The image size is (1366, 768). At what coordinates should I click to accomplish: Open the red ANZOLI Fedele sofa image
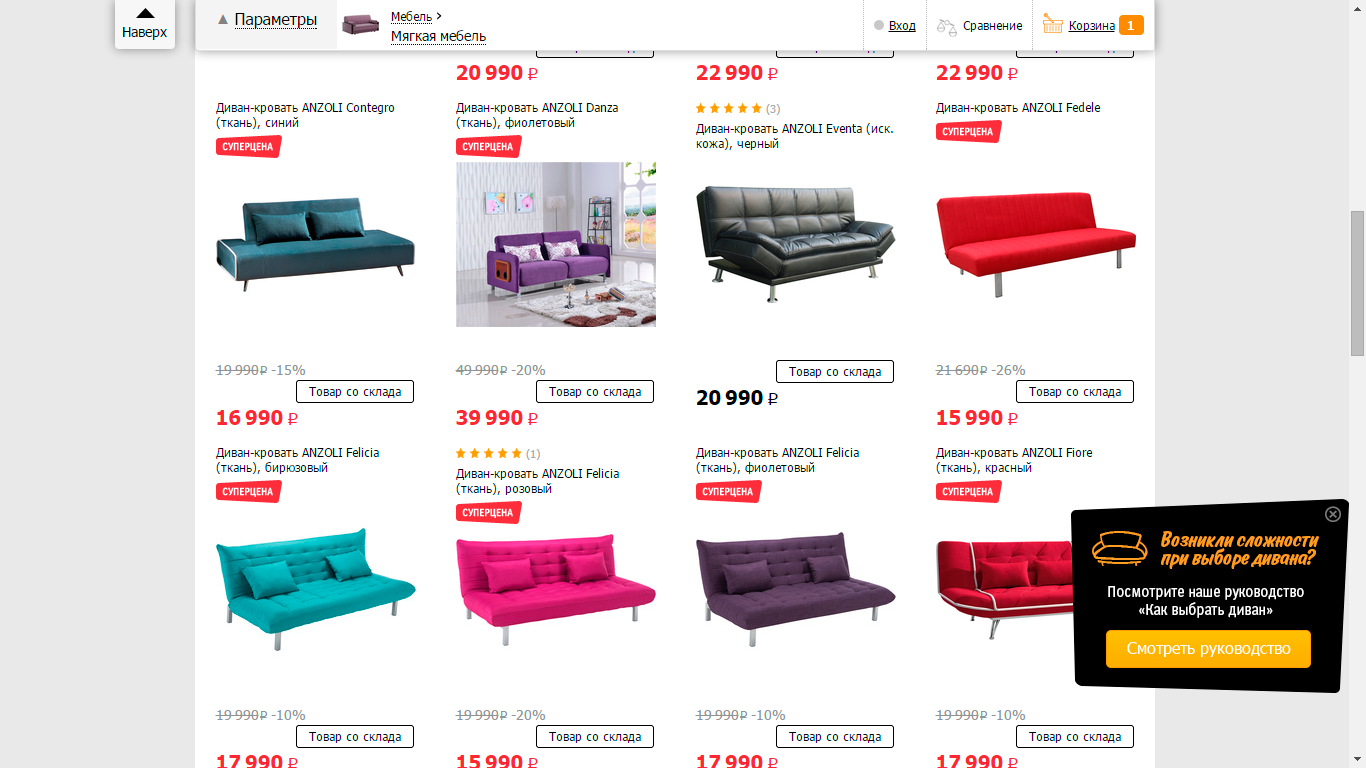1036,242
